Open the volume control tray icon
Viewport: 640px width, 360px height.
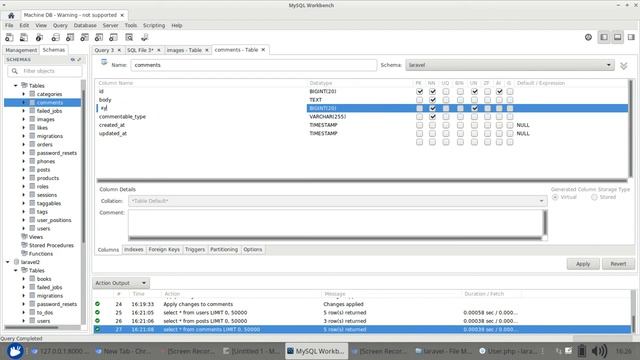pyautogui.click(x=599, y=351)
